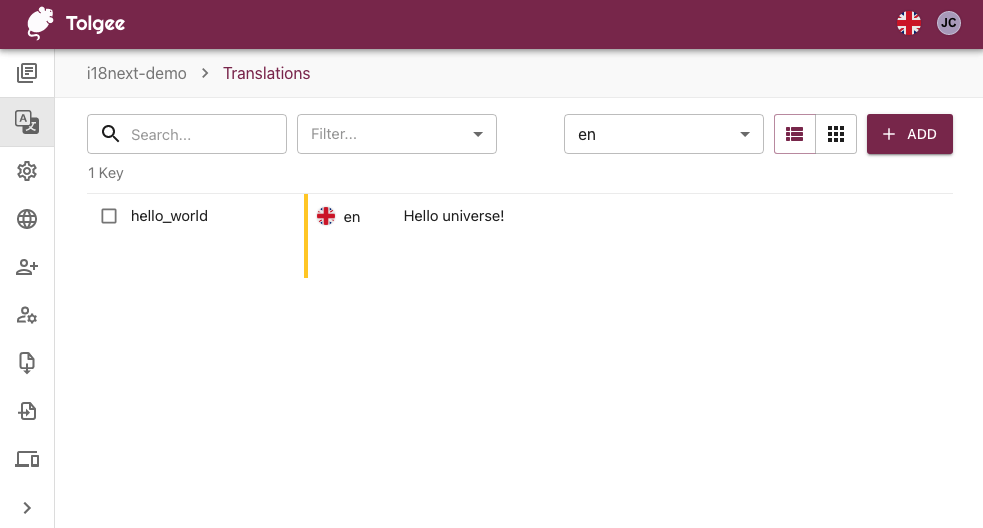The height and width of the screenshot is (528, 983).
Task: Open the JC user avatar menu
Action: (x=948, y=23)
